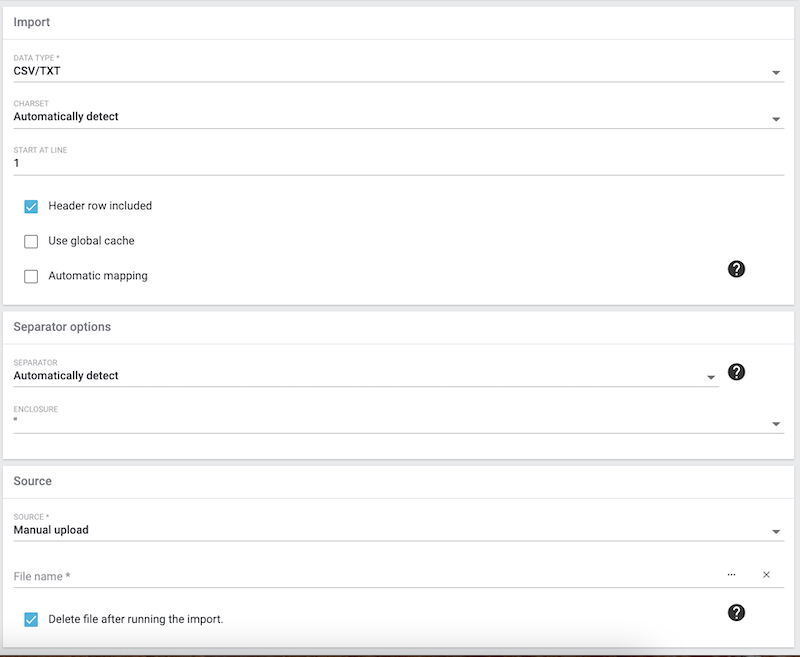
Task: Click the Import section header
Action: [x=32, y=22]
